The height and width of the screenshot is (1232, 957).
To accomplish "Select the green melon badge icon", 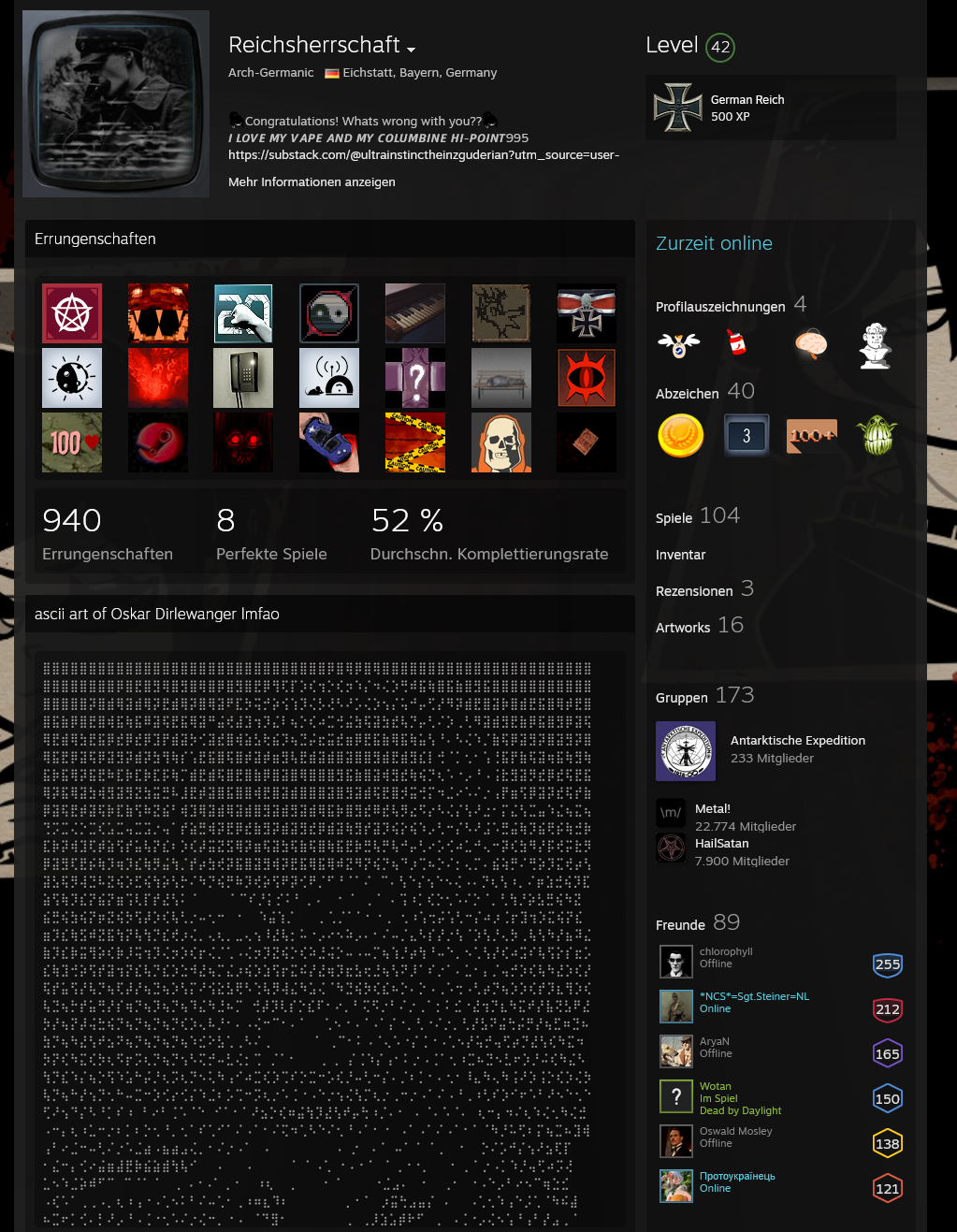I will click(x=877, y=436).
